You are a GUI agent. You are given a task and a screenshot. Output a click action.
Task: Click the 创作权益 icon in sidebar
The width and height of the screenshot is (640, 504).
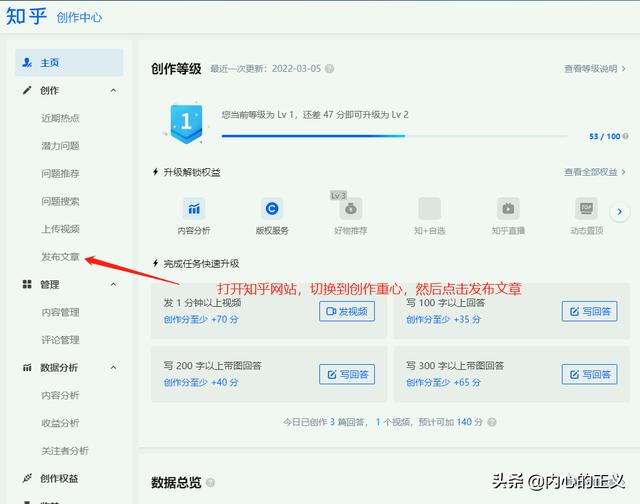[27, 478]
